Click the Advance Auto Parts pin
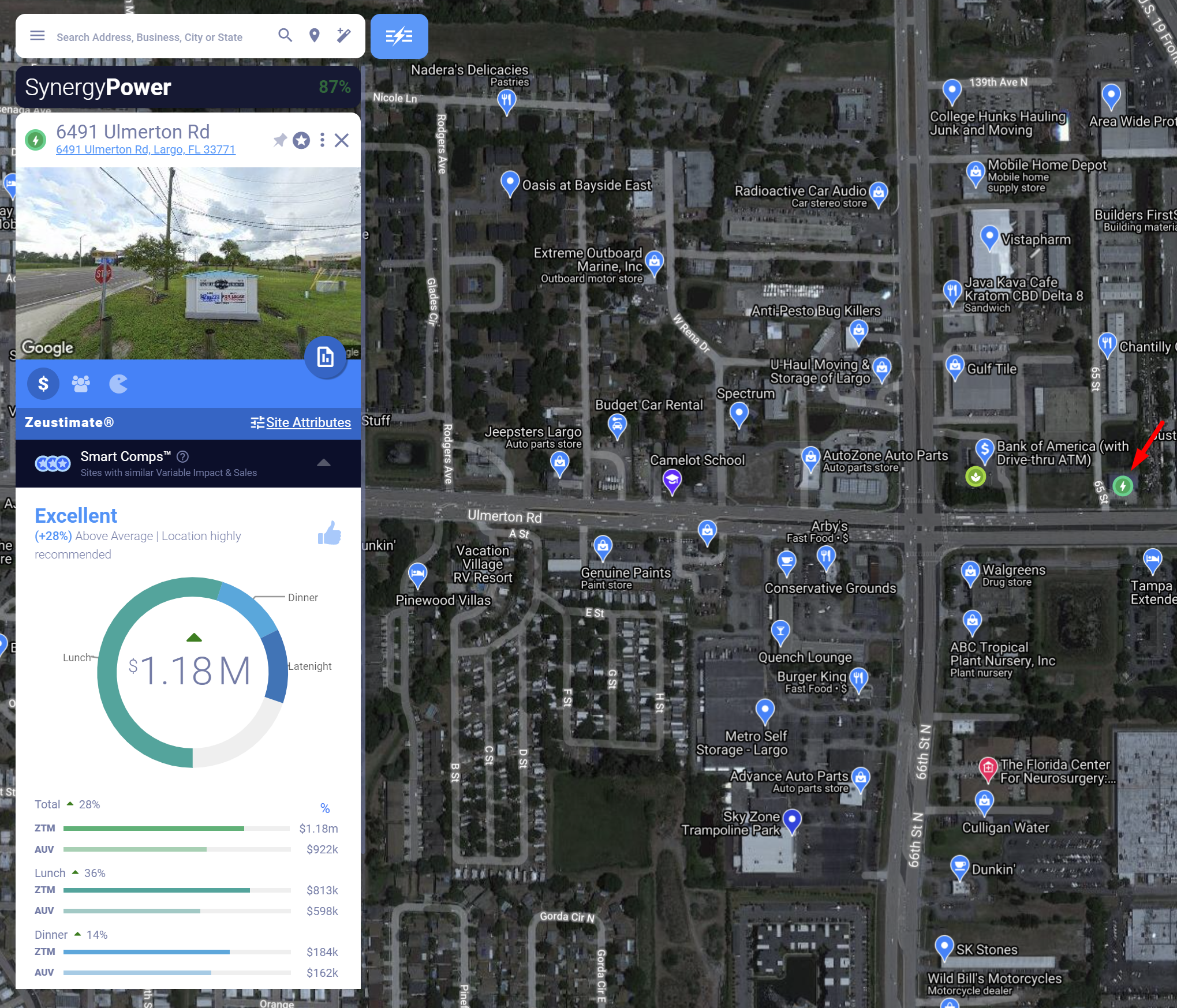This screenshot has height=1008, width=1177. coord(860,779)
